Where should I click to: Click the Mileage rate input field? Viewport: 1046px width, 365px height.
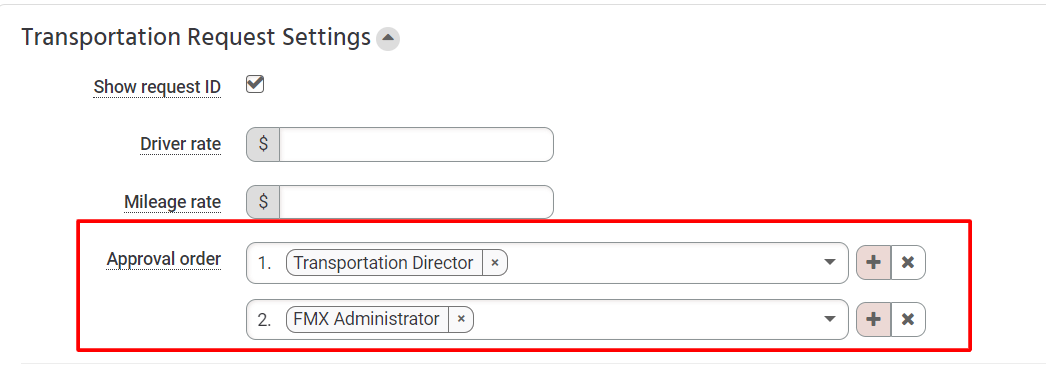tap(416, 202)
